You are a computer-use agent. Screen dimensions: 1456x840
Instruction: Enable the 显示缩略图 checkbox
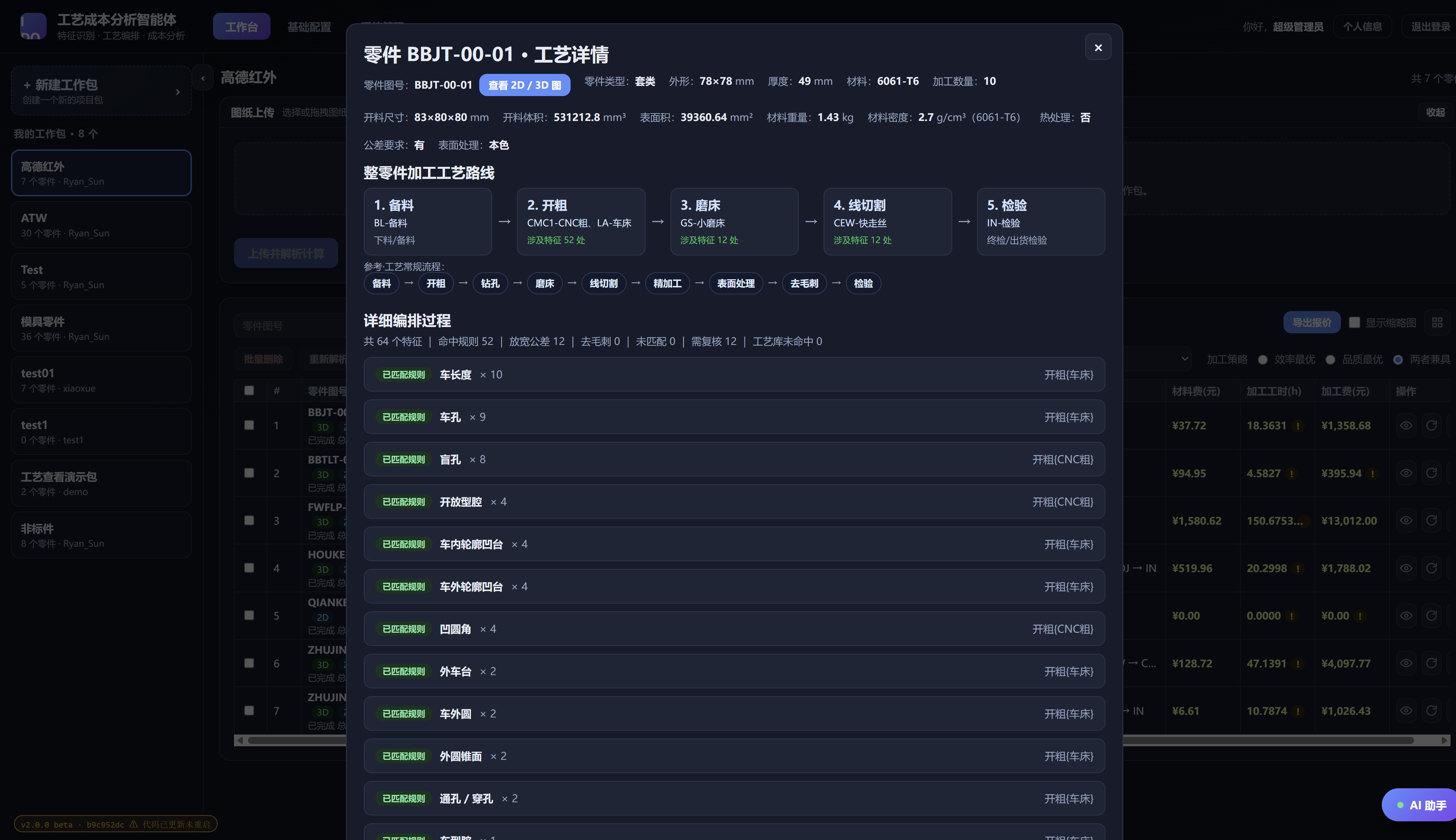tap(1355, 322)
